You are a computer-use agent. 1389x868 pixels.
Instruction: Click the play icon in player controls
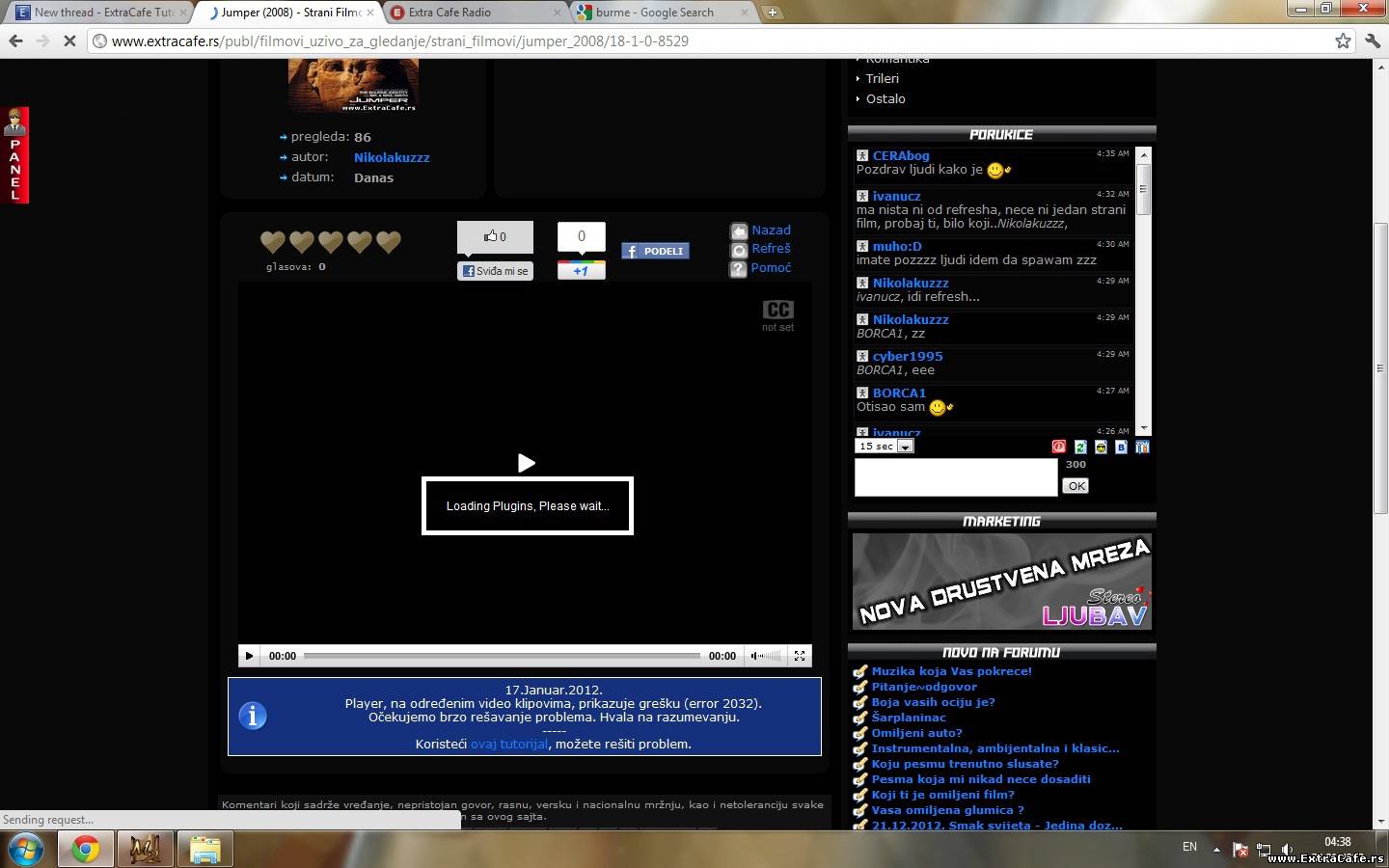click(249, 656)
